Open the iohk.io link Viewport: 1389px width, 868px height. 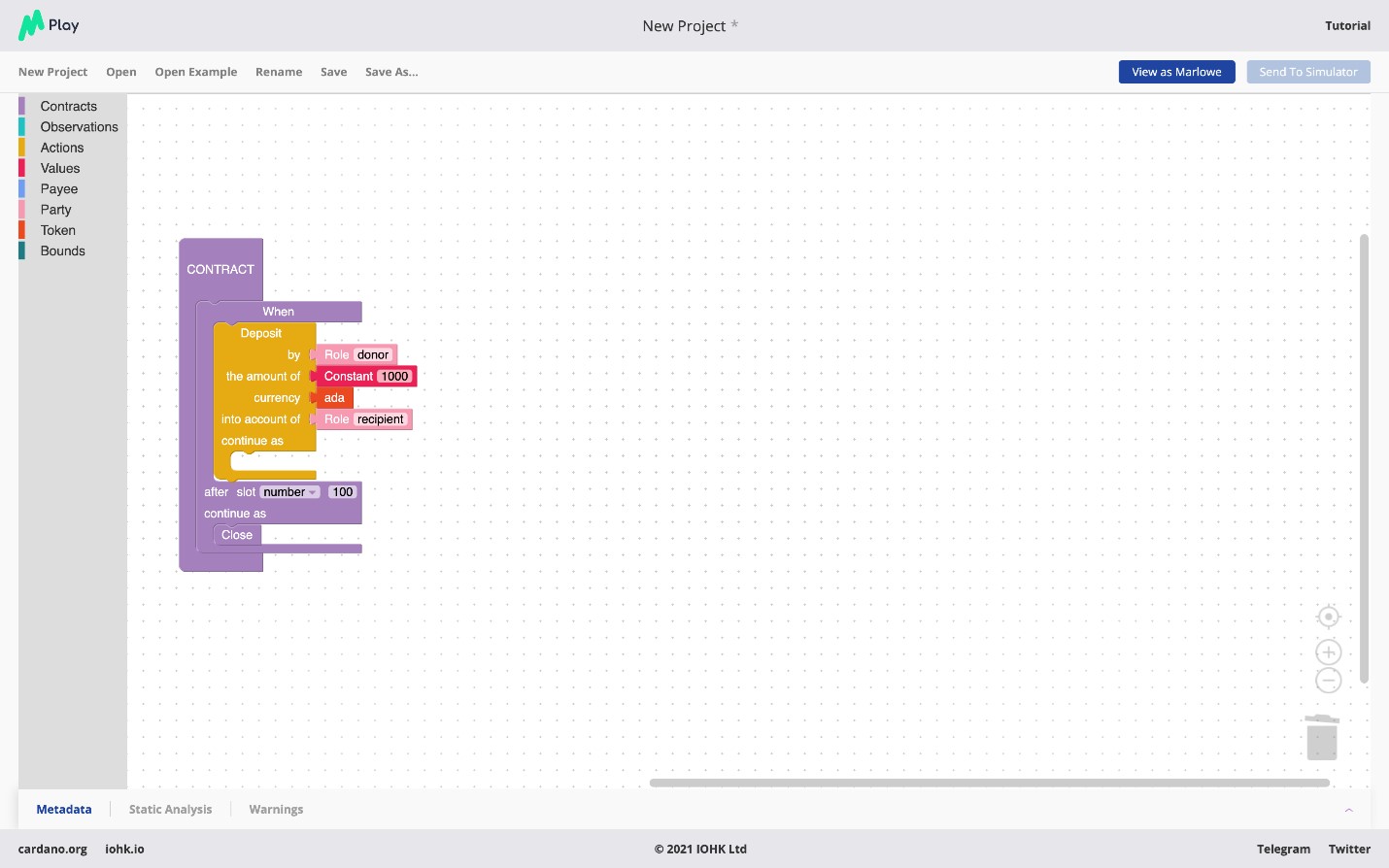(124, 849)
